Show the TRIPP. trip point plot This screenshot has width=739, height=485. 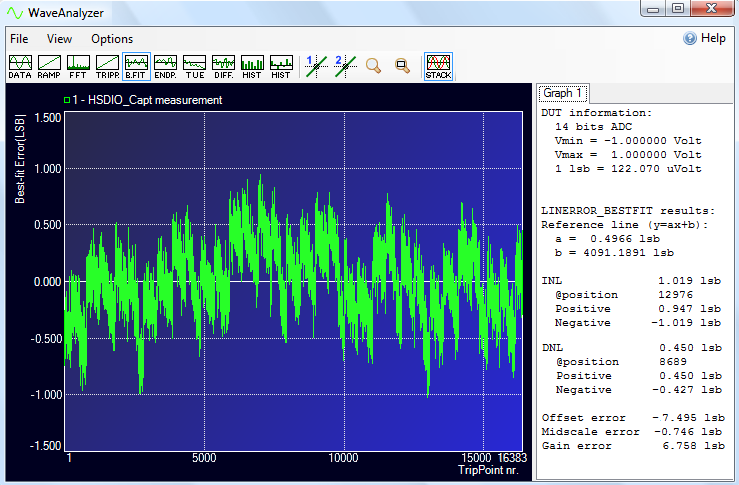[107, 67]
